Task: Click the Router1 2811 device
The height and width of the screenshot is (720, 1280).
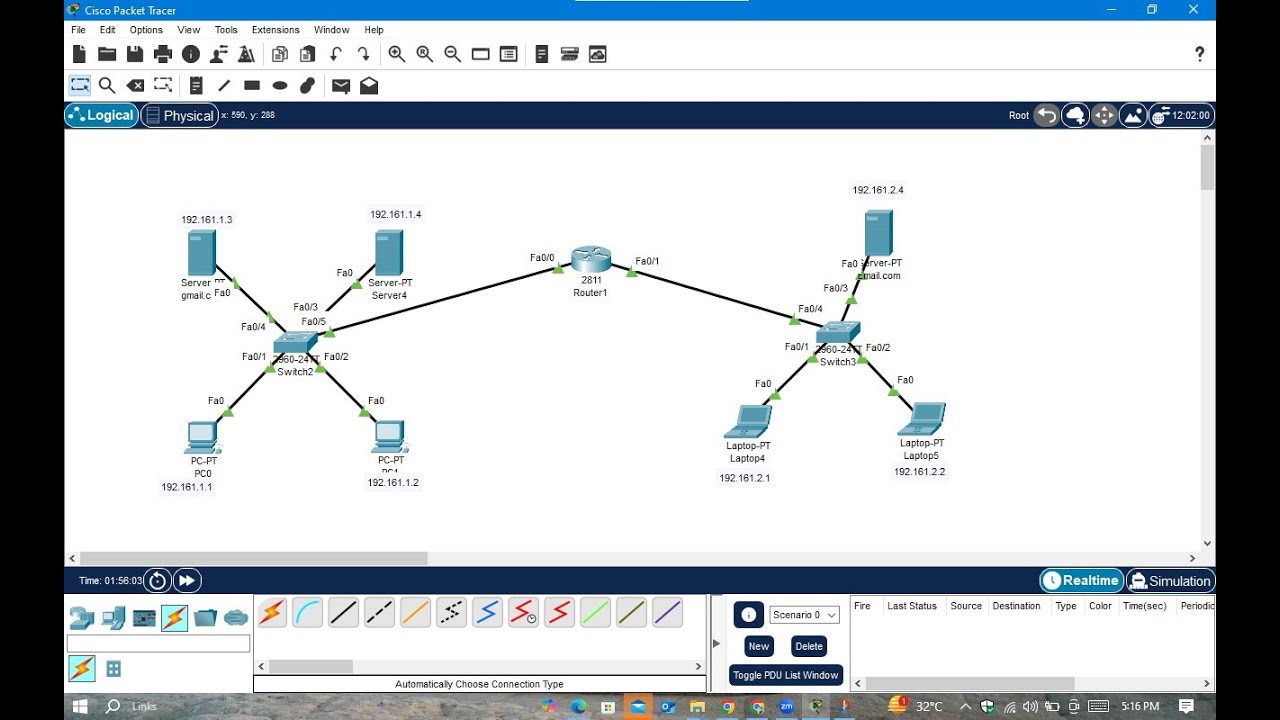Action: [590, 261]
